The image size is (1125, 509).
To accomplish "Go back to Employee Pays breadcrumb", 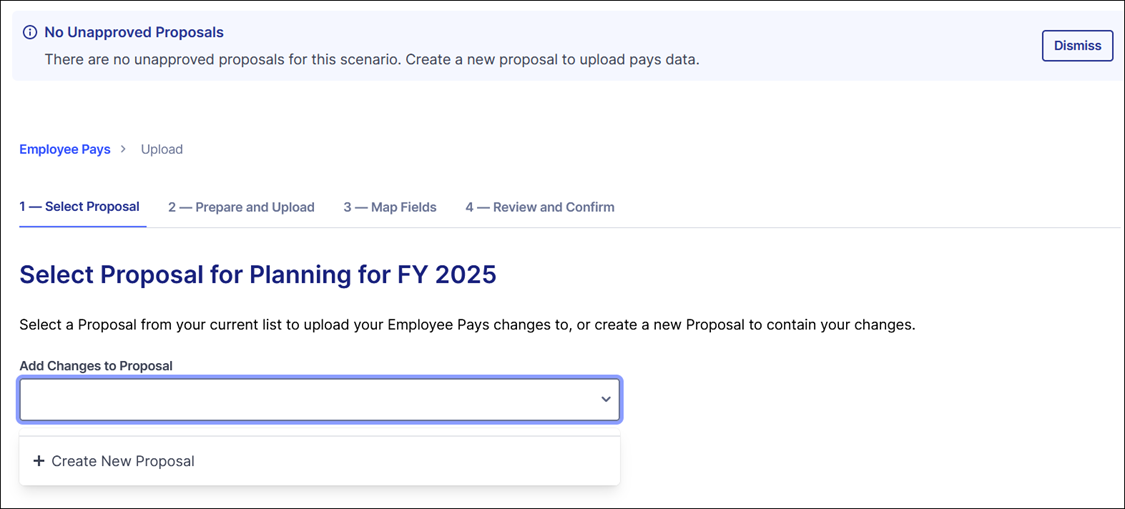I will tap(65, 149).
